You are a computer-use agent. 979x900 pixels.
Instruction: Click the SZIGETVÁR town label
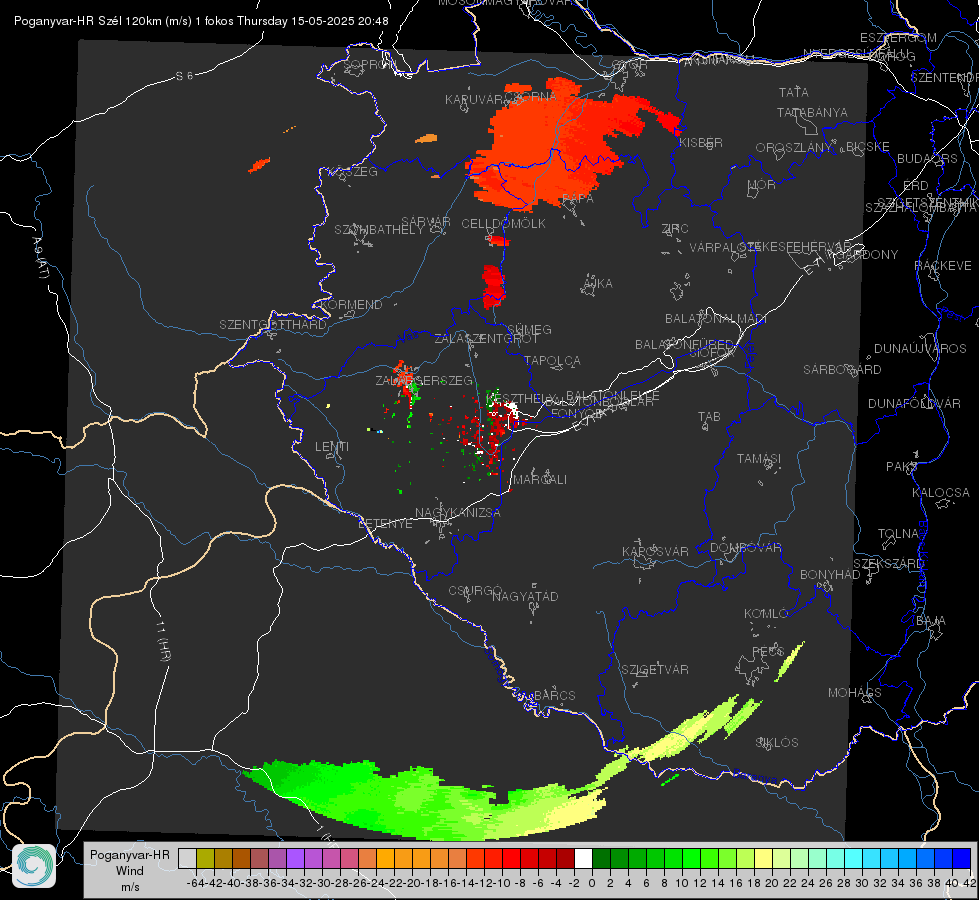(x=655, y=670)
